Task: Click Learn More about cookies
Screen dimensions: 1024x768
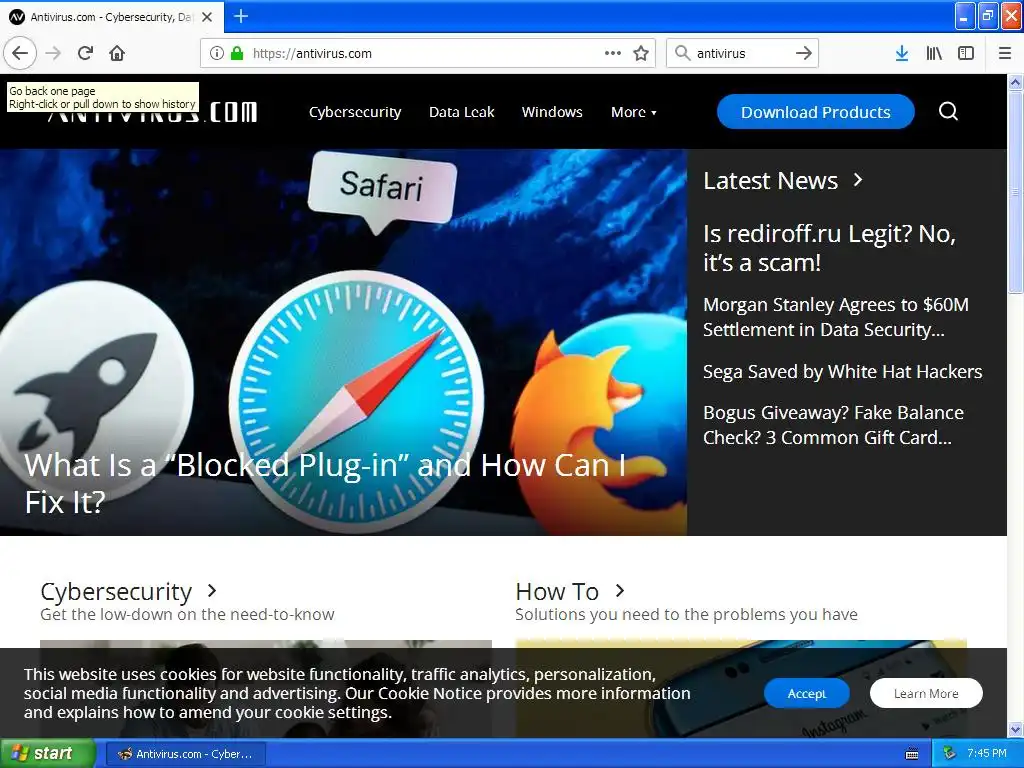Action: coord(926,693)
